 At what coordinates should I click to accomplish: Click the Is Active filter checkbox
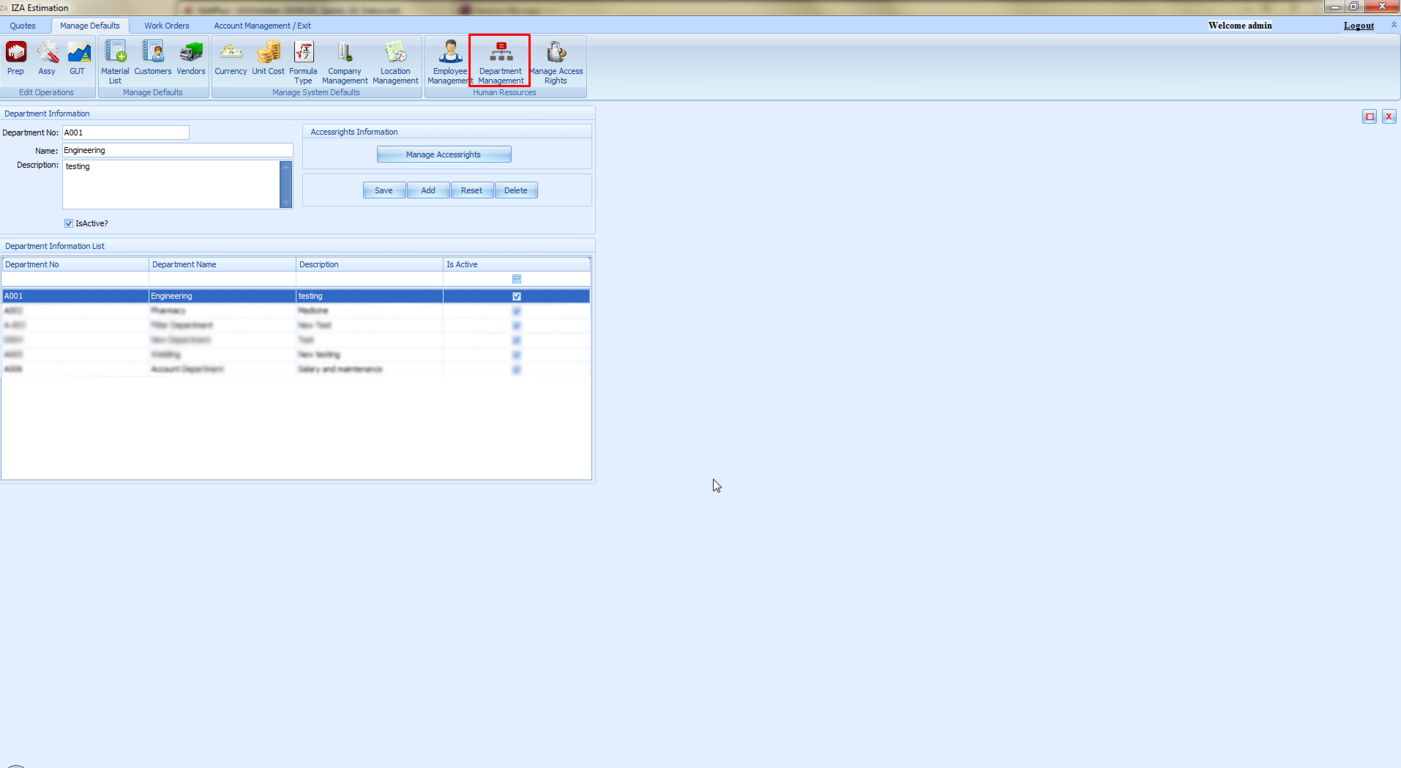click(517, 279)
